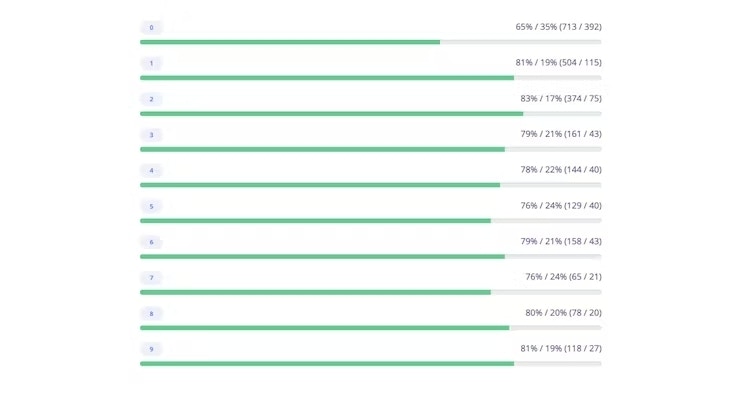The width and height of the screenshot is (740, 416).
Task: Click the label badge numbered 0
Action: coord(151,27)
